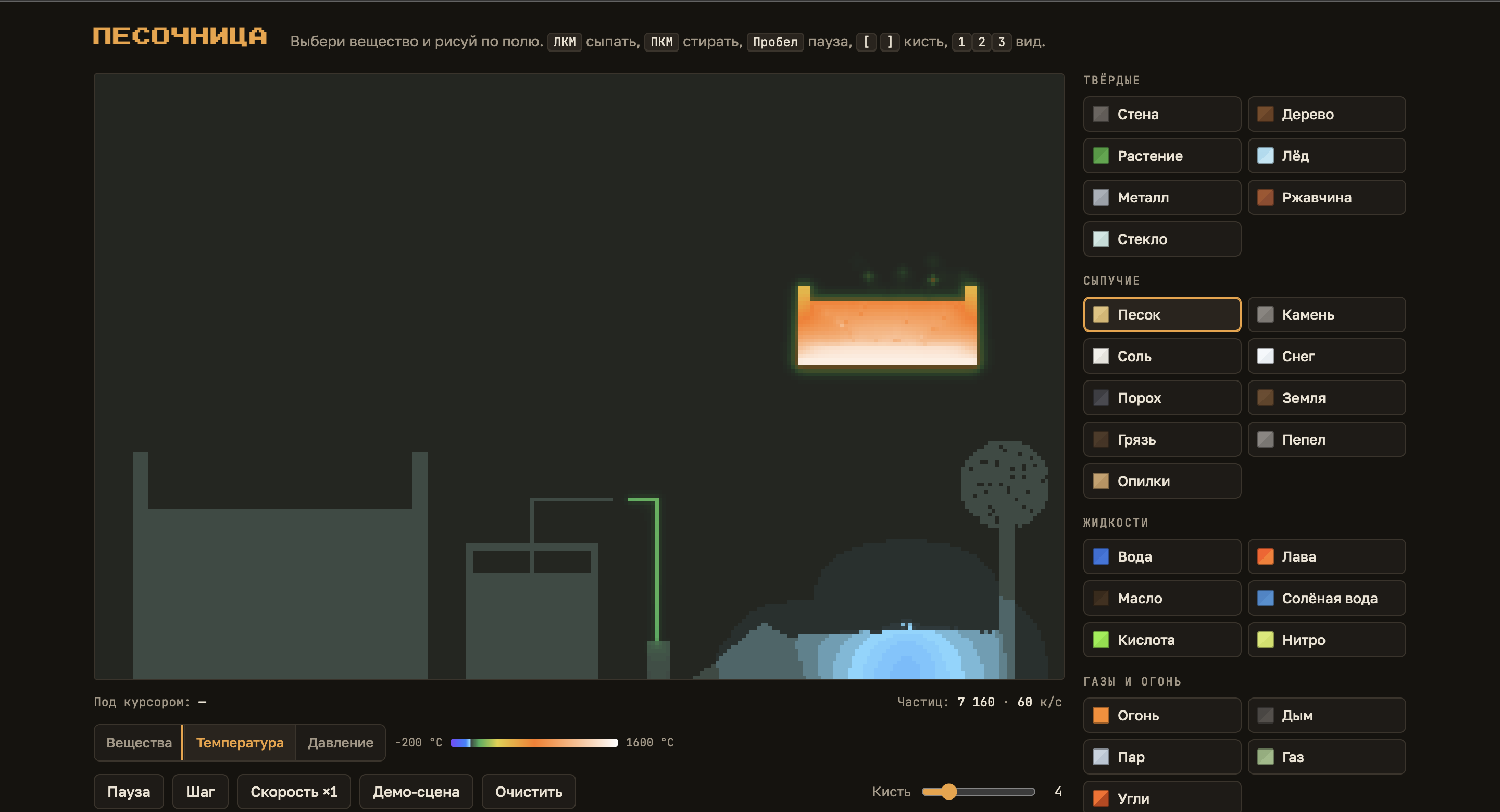Toggle the Скорость ×1 speed button
Viewport: 1500px width, 812px height.
click(x=293, y=792)
